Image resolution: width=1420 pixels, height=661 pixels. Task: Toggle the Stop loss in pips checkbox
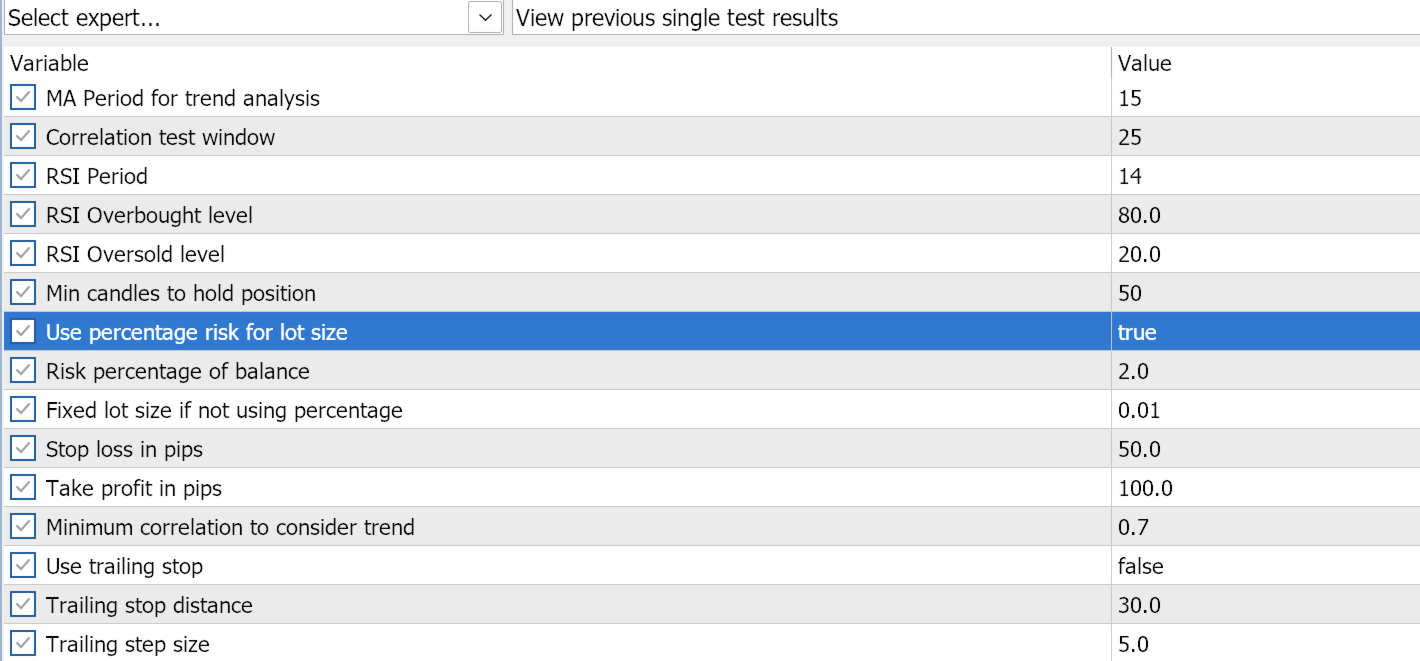click(23, 449)
